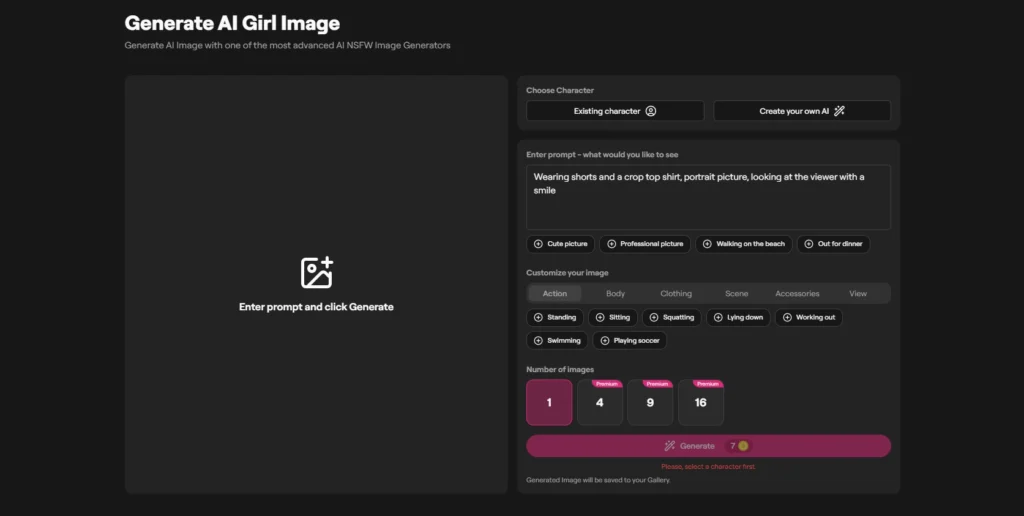
Task: Click the plus icon on Walking on the beach
Action: tap(707, 244)
